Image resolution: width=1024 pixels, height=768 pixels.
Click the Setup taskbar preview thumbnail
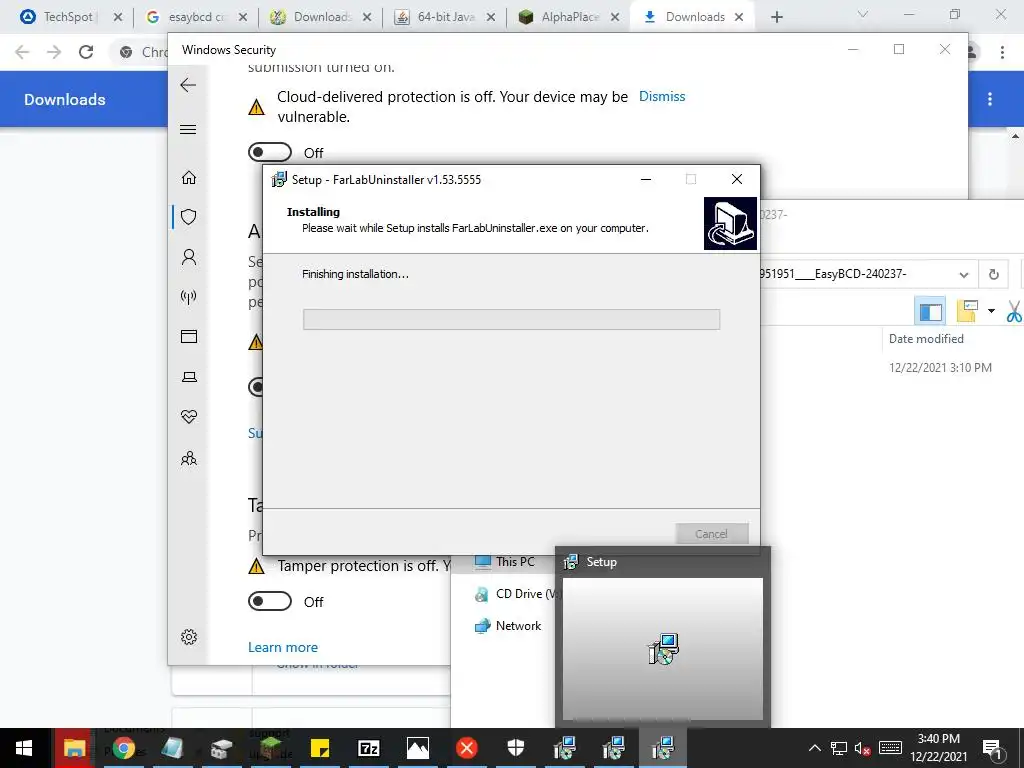[x=663, y=648]
